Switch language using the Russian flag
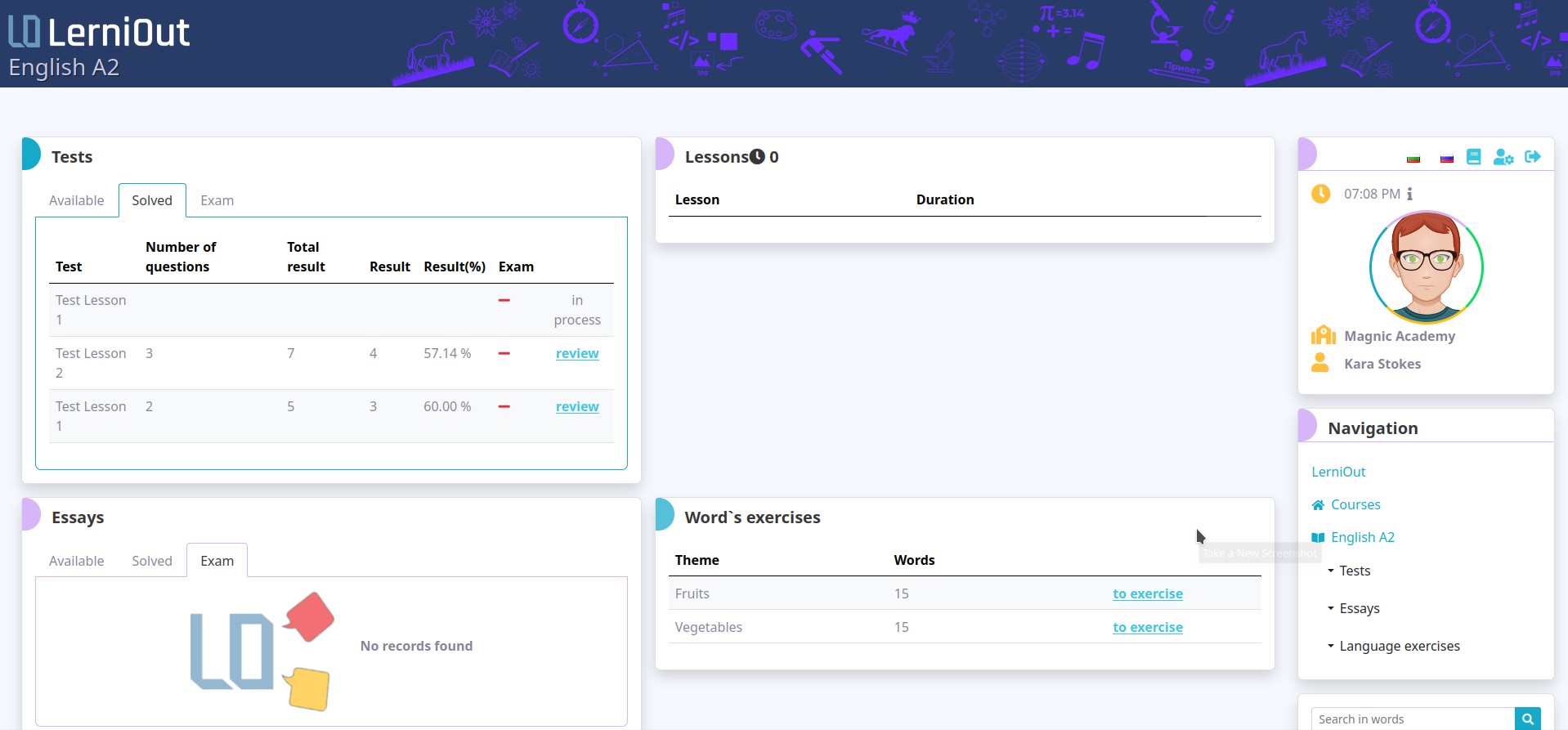Image resolution: width=1568 pixels, height=730 pixels. [1446, 159]
